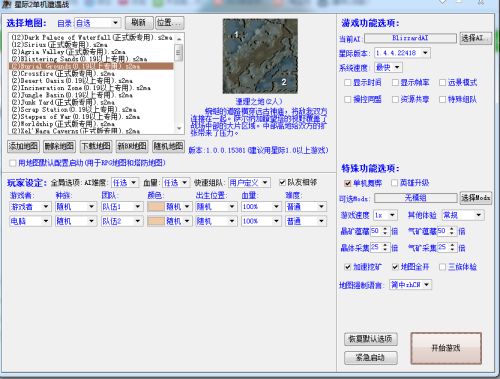Toggle the 资源共享 checkbox

pos(395,99)
